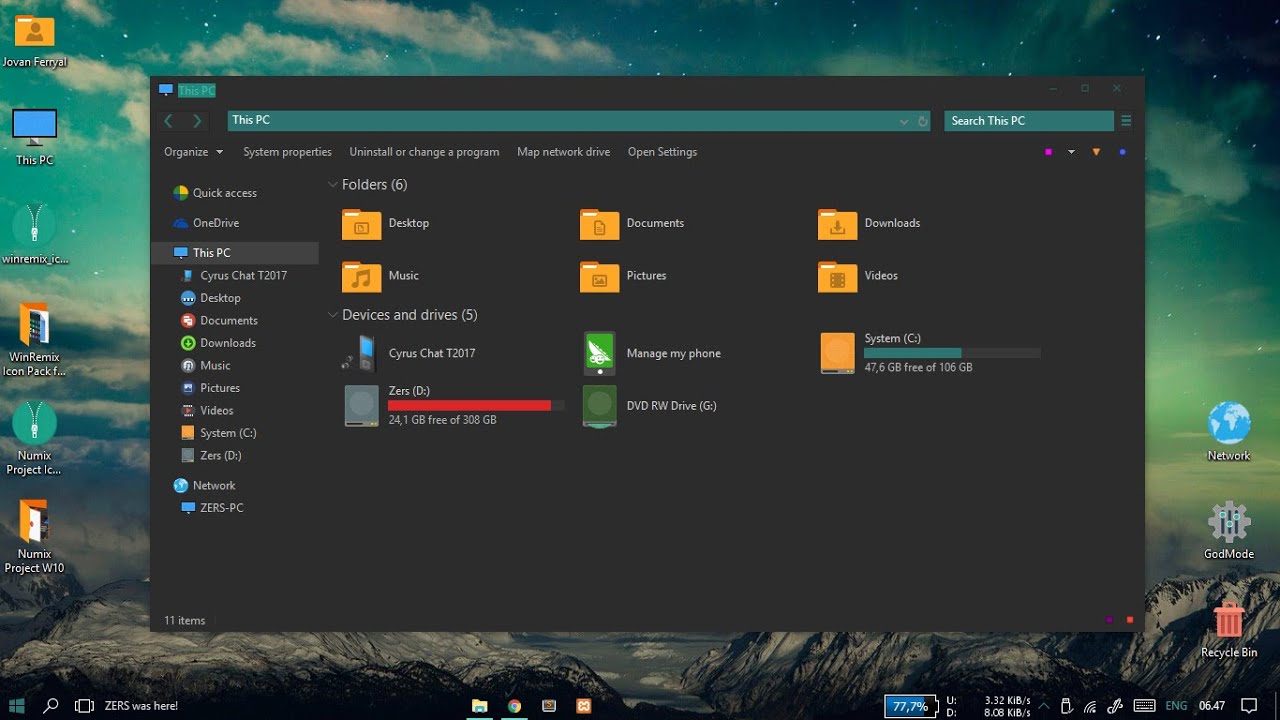Click Map network drive in the toolbar

[x=563, y=151]
